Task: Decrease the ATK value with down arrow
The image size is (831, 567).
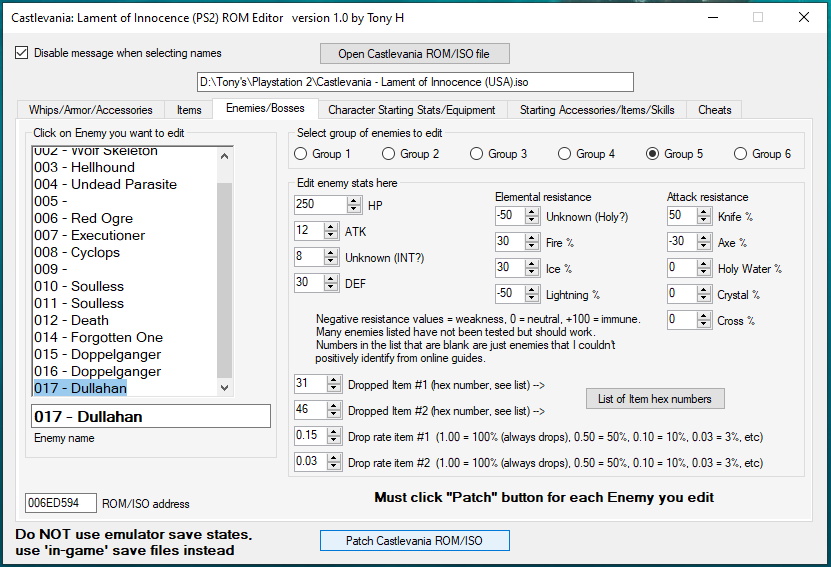Action: coord(332,235)
